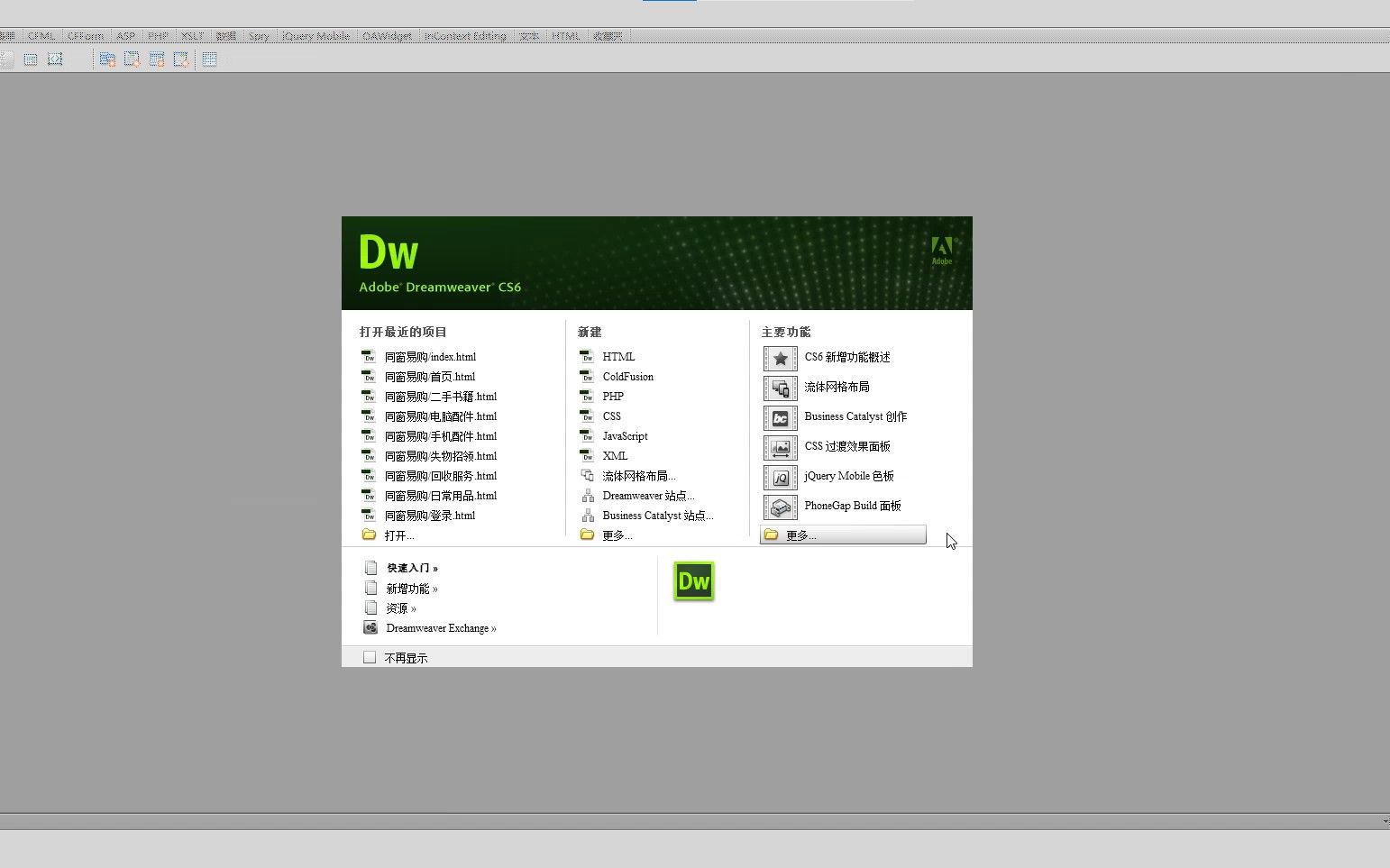Click the Business Catalyst 站点... icon
Viewport: 1390px width, 868px height.
587,516
